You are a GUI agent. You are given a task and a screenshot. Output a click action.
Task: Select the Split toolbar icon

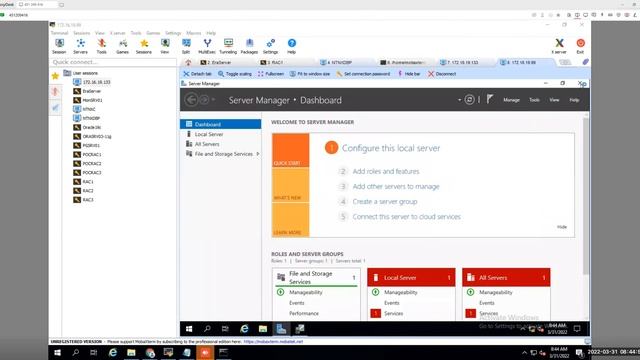tap(186, 46)
